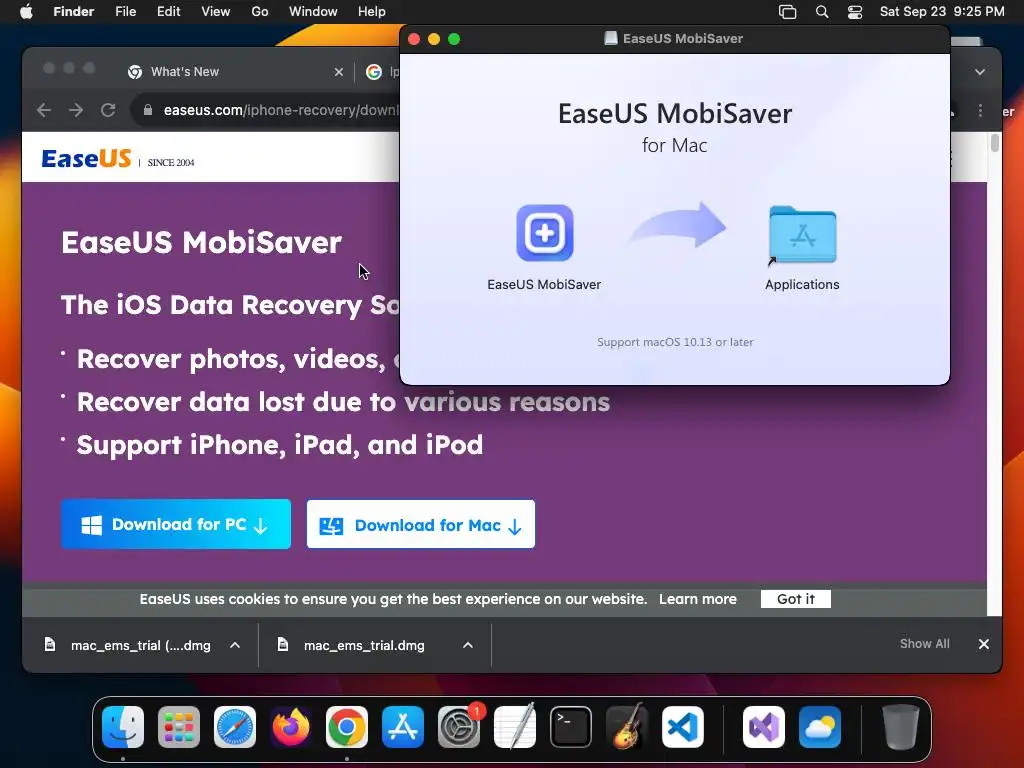Accept cookies with Got it button
1024x768 pixels.
tap(795, 599)
